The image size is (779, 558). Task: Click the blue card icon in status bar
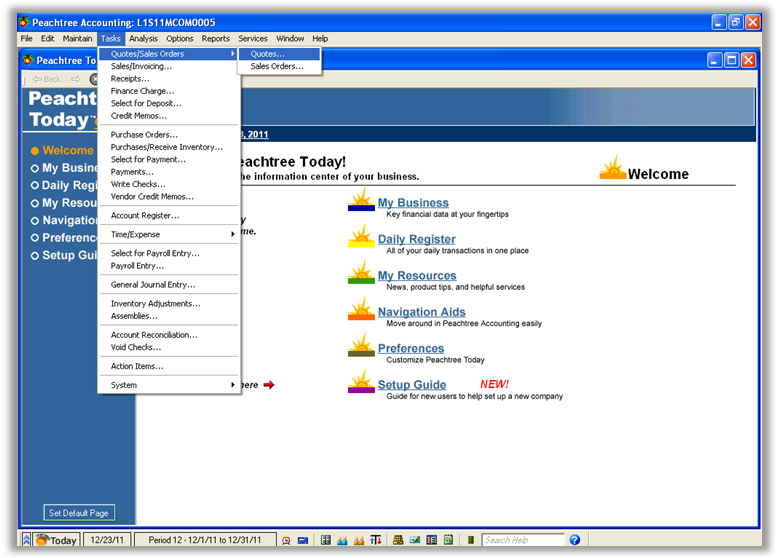pyautogui.click(x=303, y=540)
